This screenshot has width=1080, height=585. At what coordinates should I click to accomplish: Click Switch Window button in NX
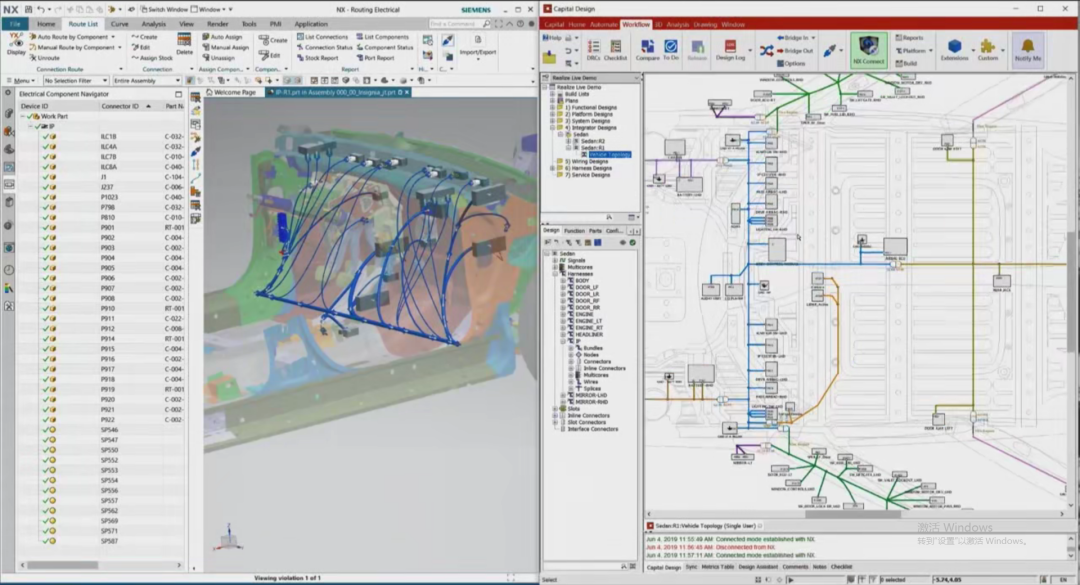(x=164, y=10)
